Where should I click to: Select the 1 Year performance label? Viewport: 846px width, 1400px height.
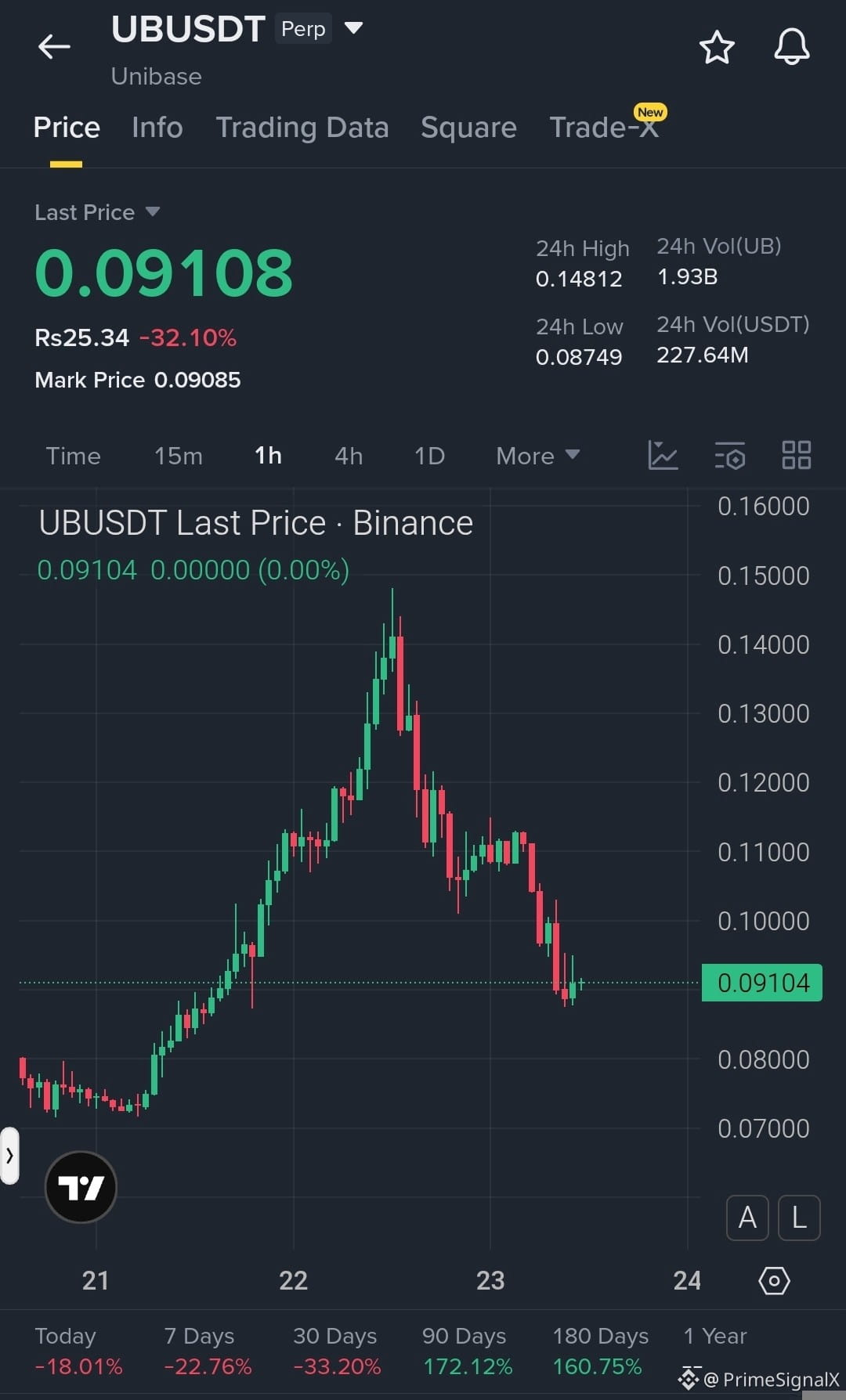tap(715, 1336)
